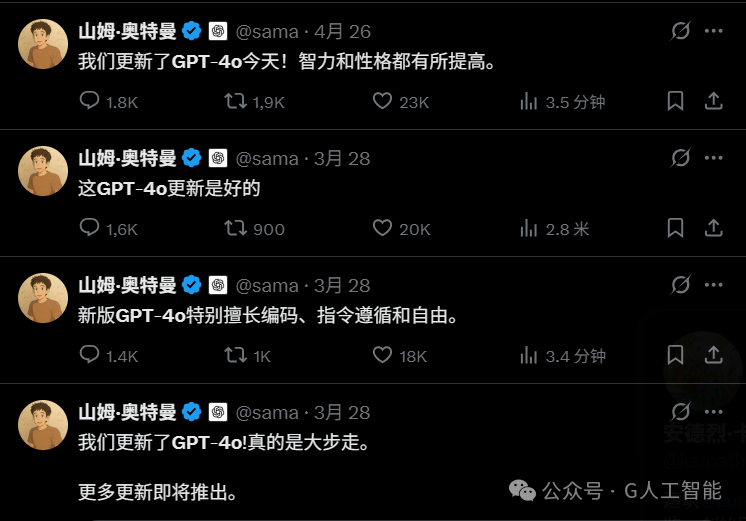Like the tweet with 18K likes

[400, 355]
